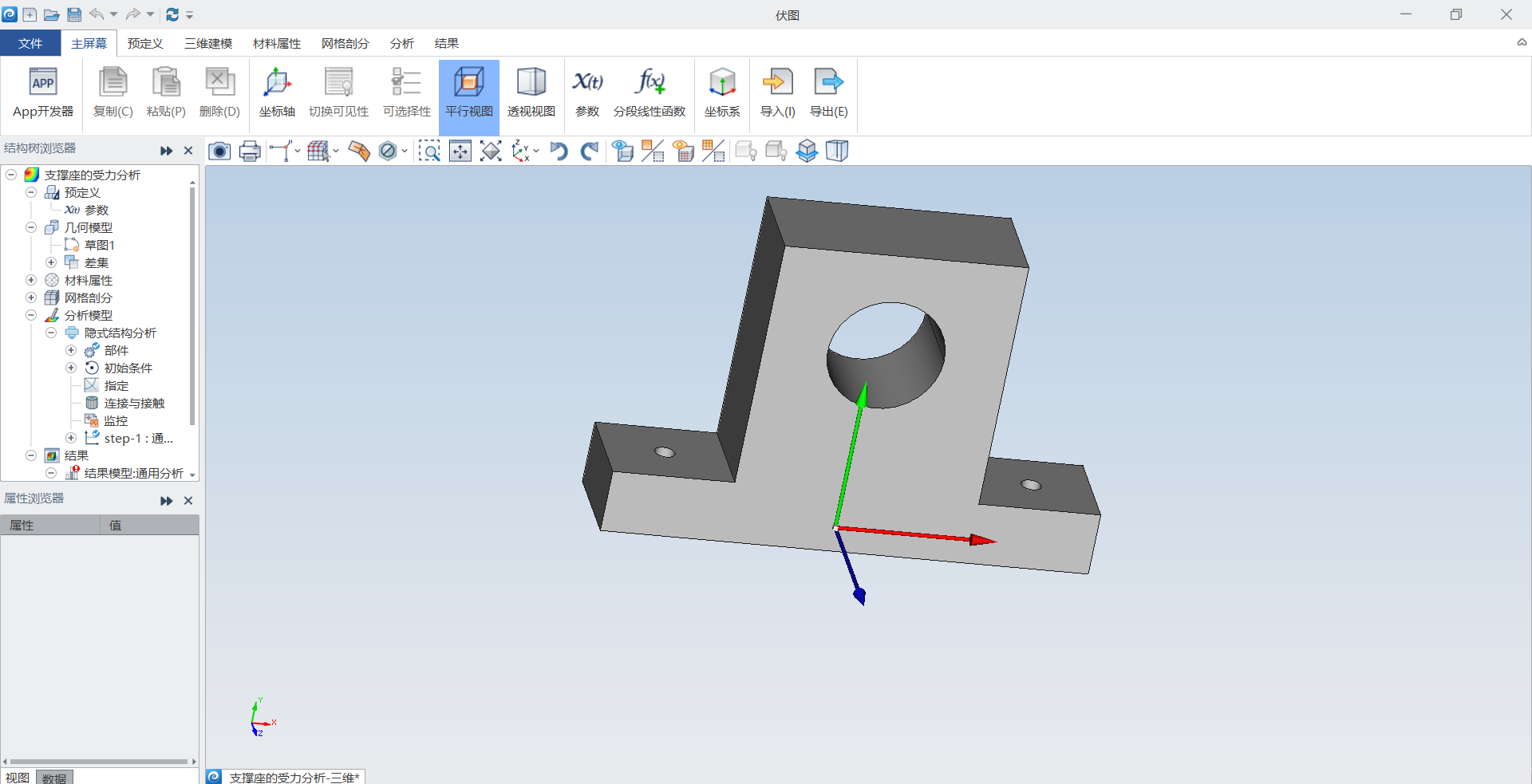The height and width of the screenshot is (784, 1532).
Task: Open the 网格剖分 ribbon tab
Action: pos(345,43)
